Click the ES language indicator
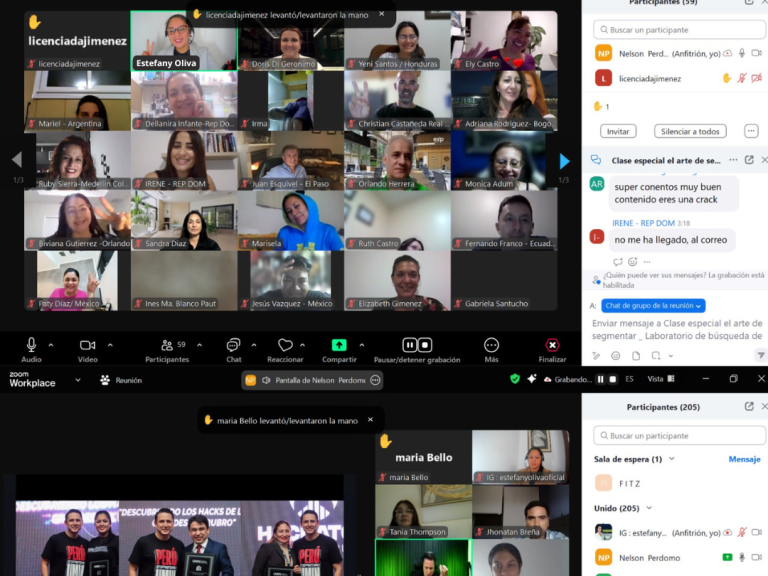Screen dimensions: 768x576 point(629,379)
